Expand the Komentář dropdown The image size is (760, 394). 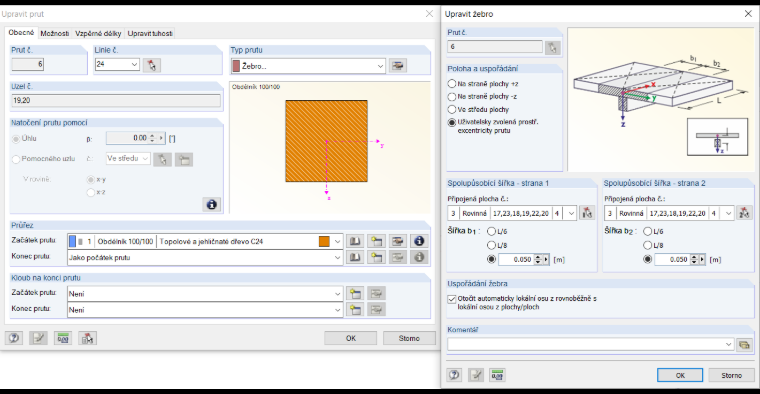[728, 345]
